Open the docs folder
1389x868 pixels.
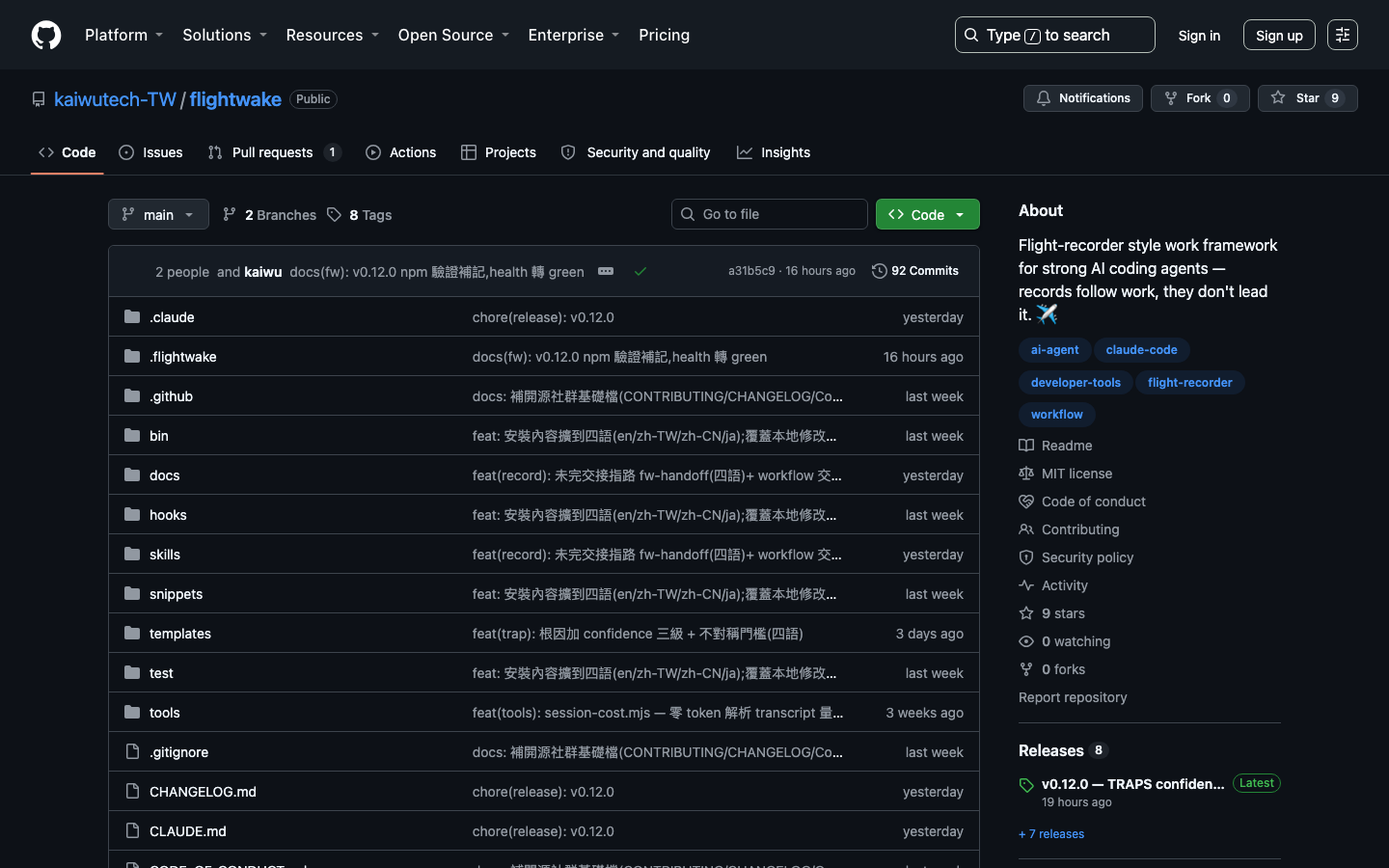click(165, 475)
